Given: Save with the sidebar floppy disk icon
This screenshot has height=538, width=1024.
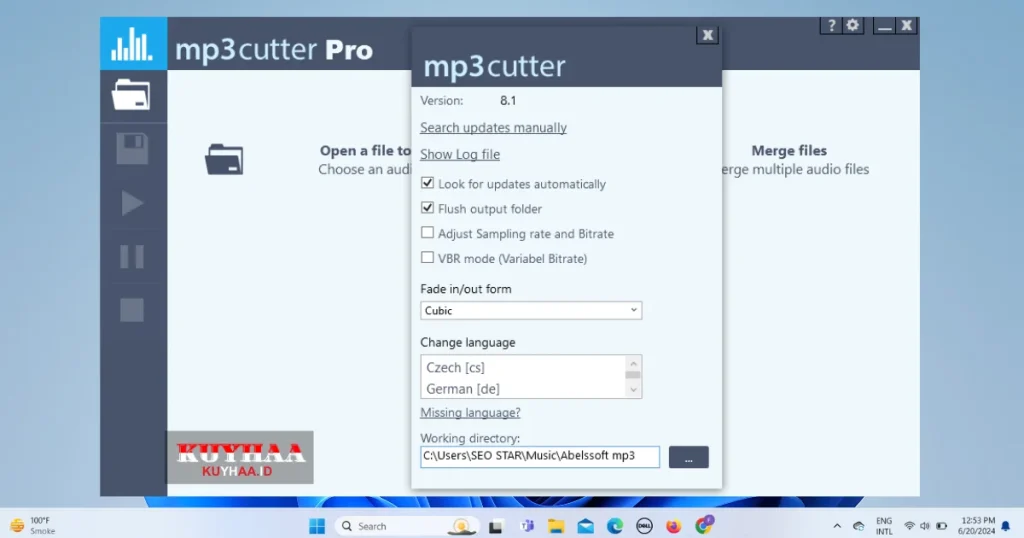Looking at the screenshot, I should (132, 149).
